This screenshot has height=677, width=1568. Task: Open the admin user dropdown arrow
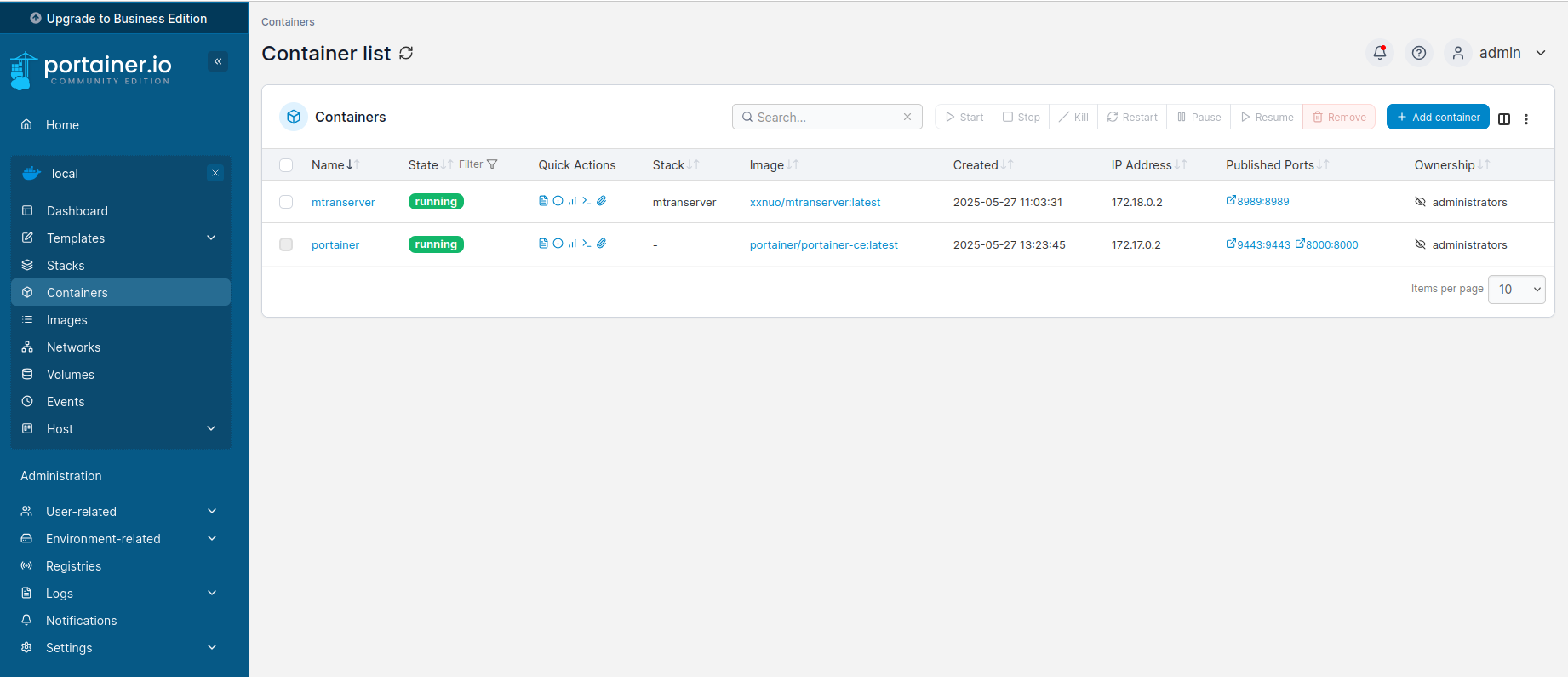[1541, 53]
